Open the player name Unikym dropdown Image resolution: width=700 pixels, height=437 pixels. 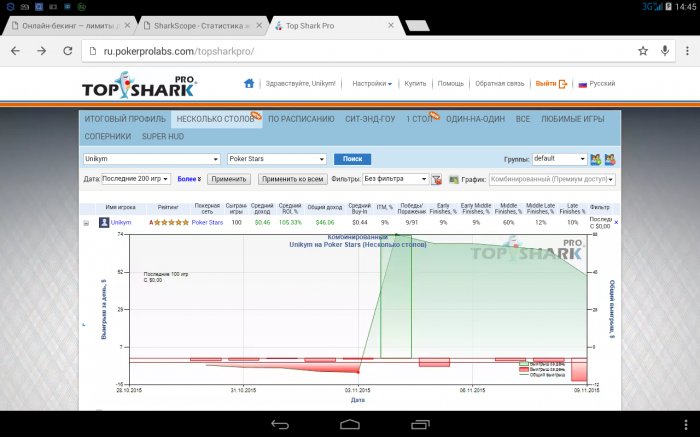152,159
